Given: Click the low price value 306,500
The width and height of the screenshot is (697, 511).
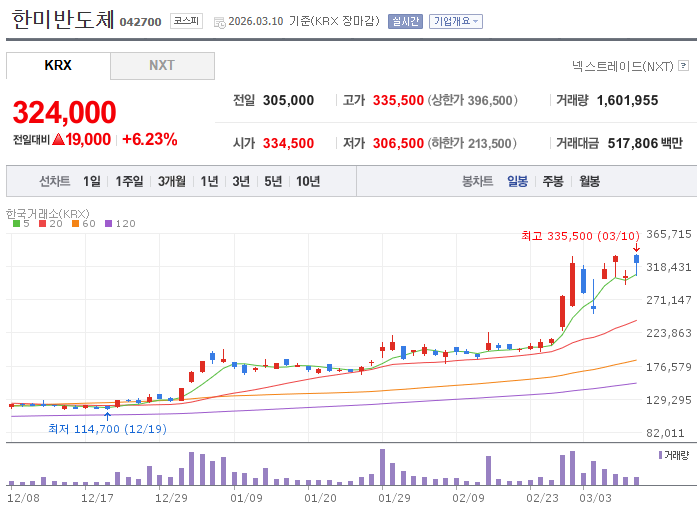Looking at the screenshot, I should click(x=398, y=143).
